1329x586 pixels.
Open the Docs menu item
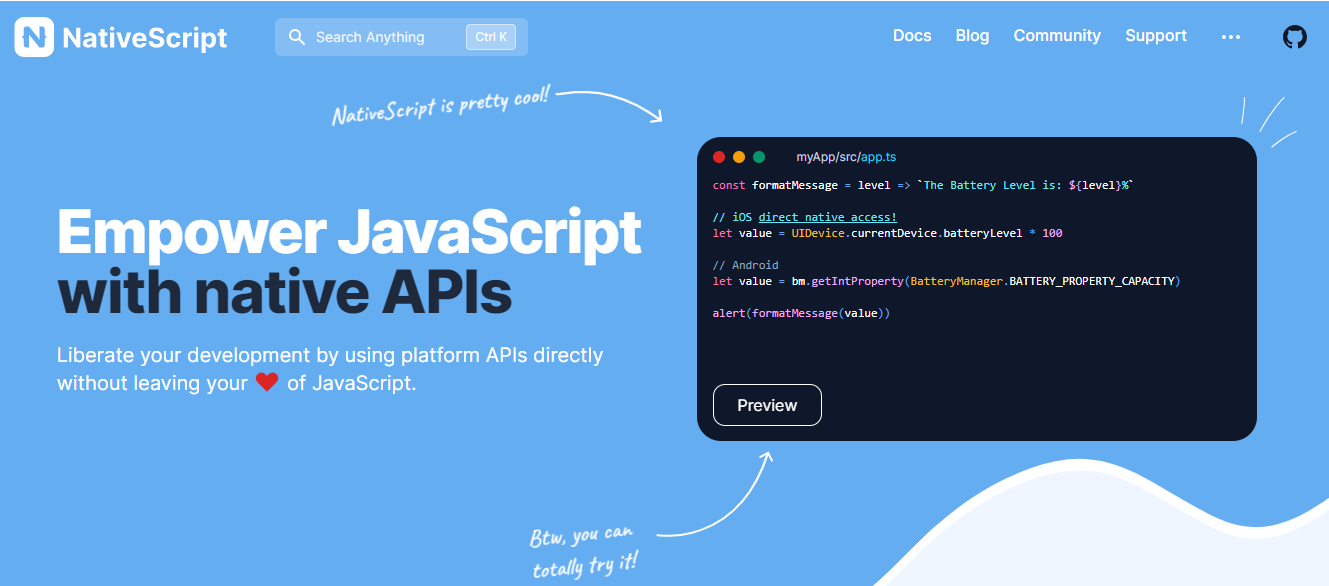pos(912,36)
